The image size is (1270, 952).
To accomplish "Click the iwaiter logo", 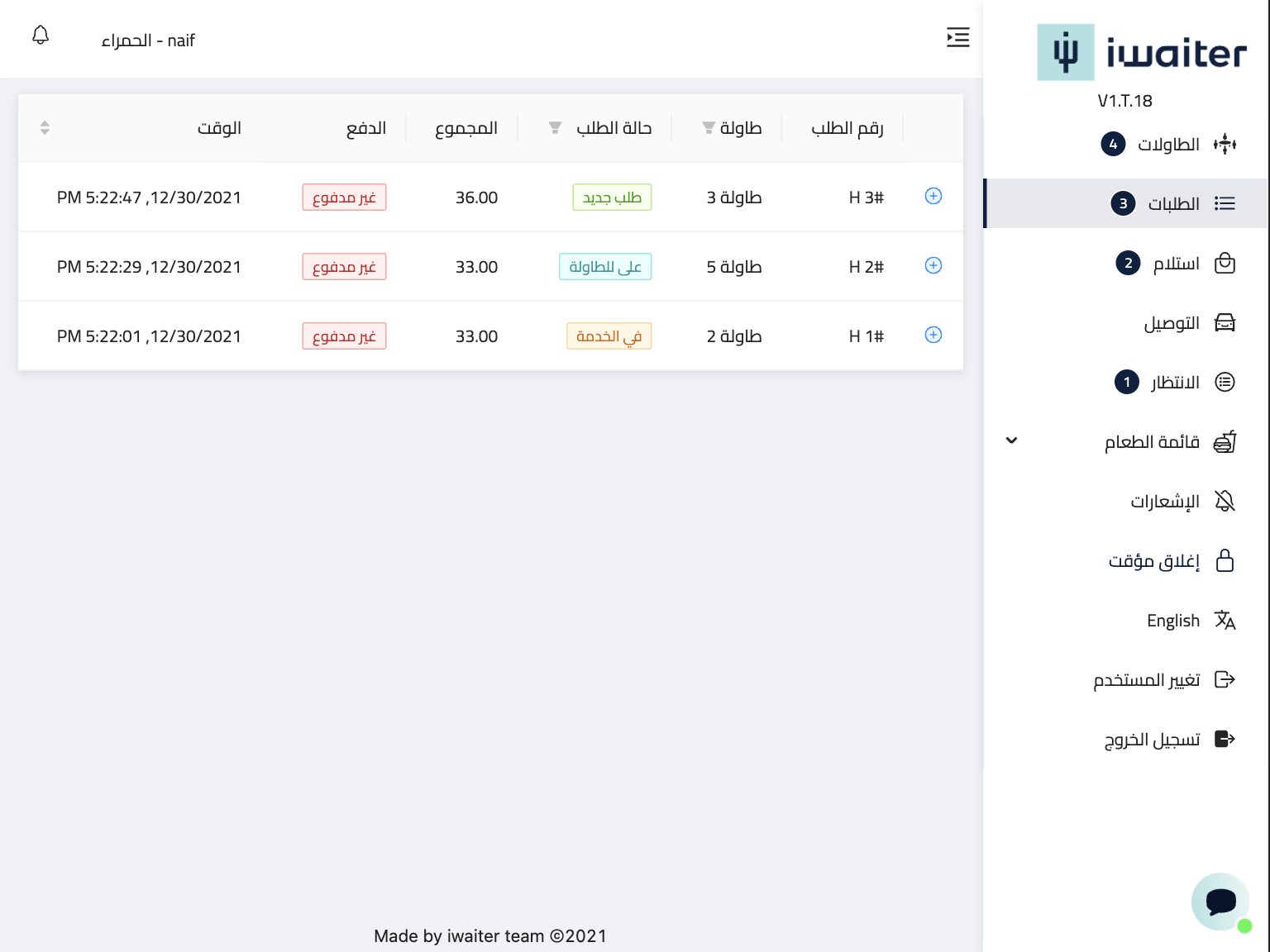I will (1141, 53).
